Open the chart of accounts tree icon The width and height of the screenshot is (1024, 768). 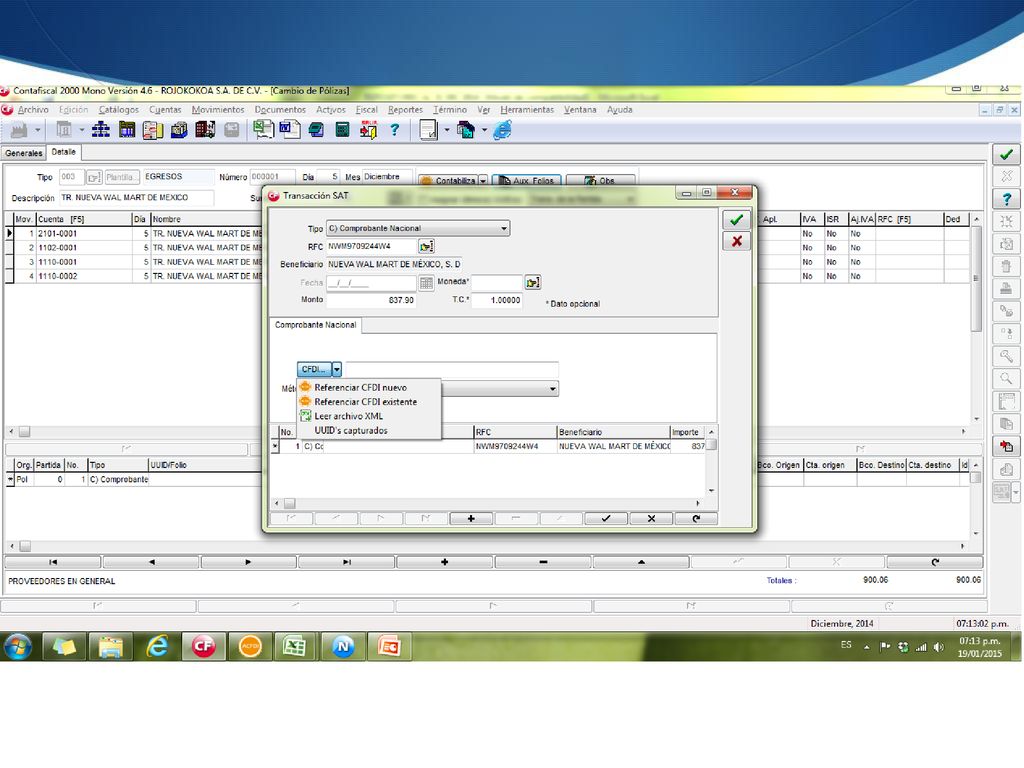pyautogui.click(x=101, y=130)
